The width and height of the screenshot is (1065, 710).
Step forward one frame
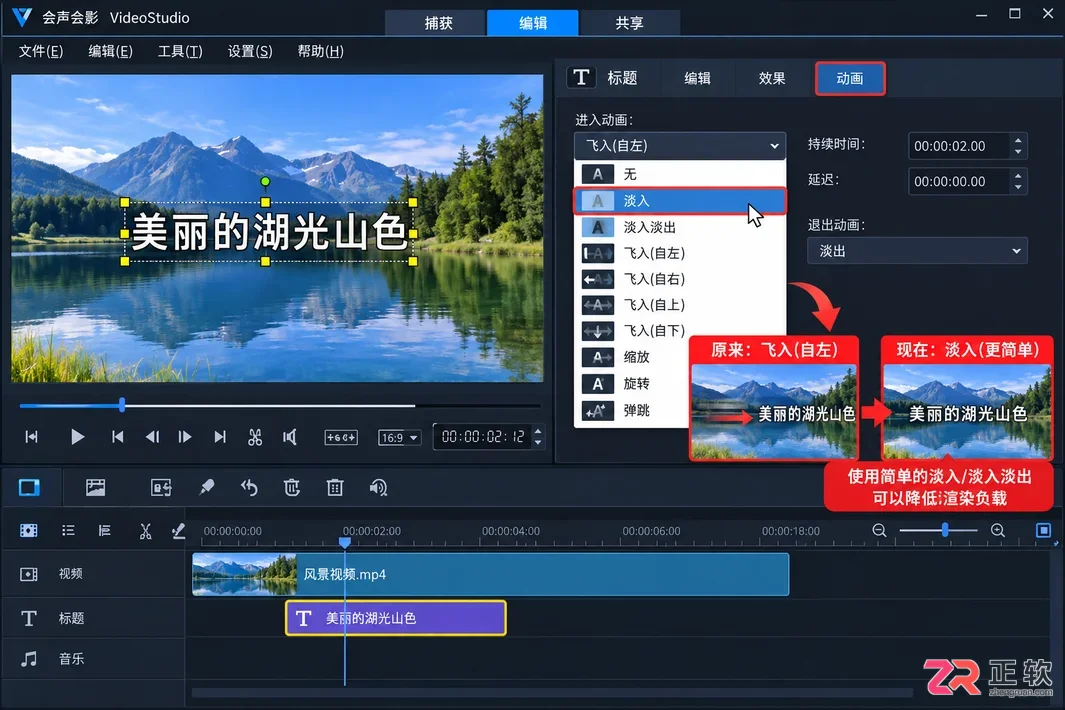click(x=185, y=437)
